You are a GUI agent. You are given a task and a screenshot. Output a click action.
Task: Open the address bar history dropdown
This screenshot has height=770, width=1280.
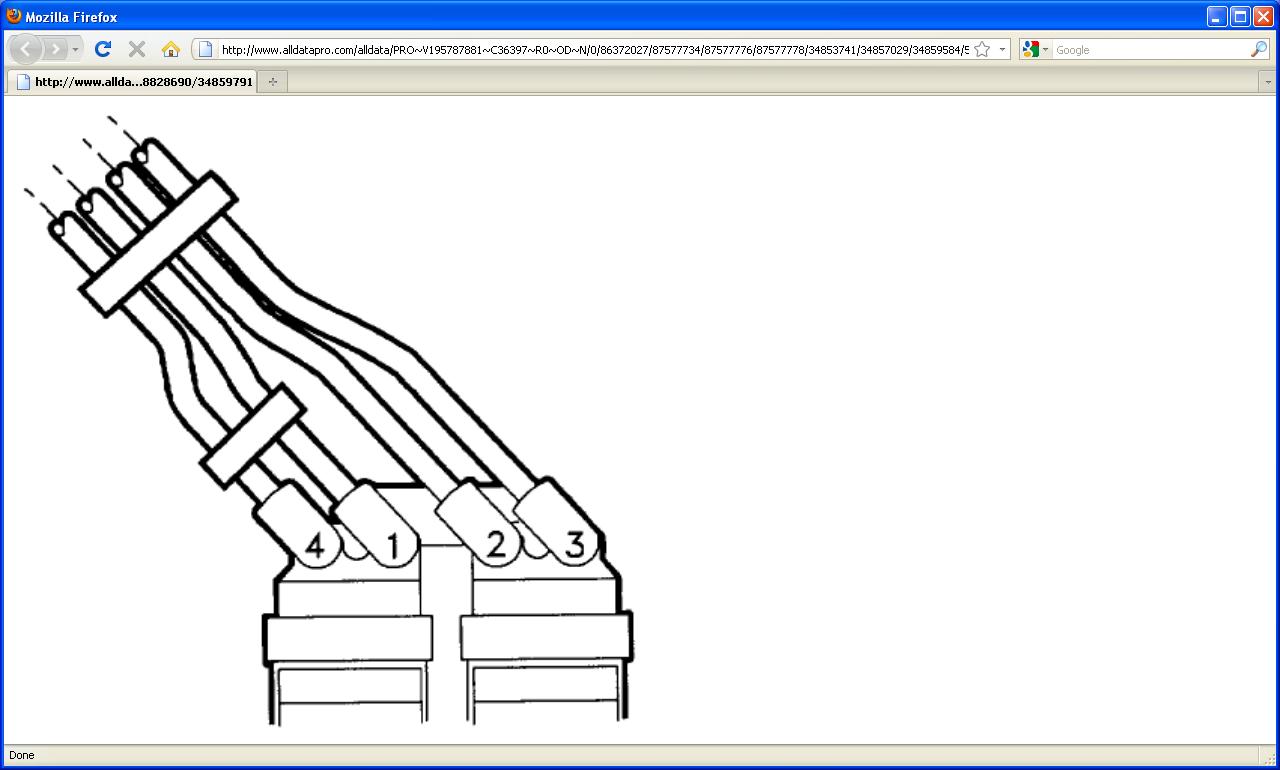tap(1002, 49)
